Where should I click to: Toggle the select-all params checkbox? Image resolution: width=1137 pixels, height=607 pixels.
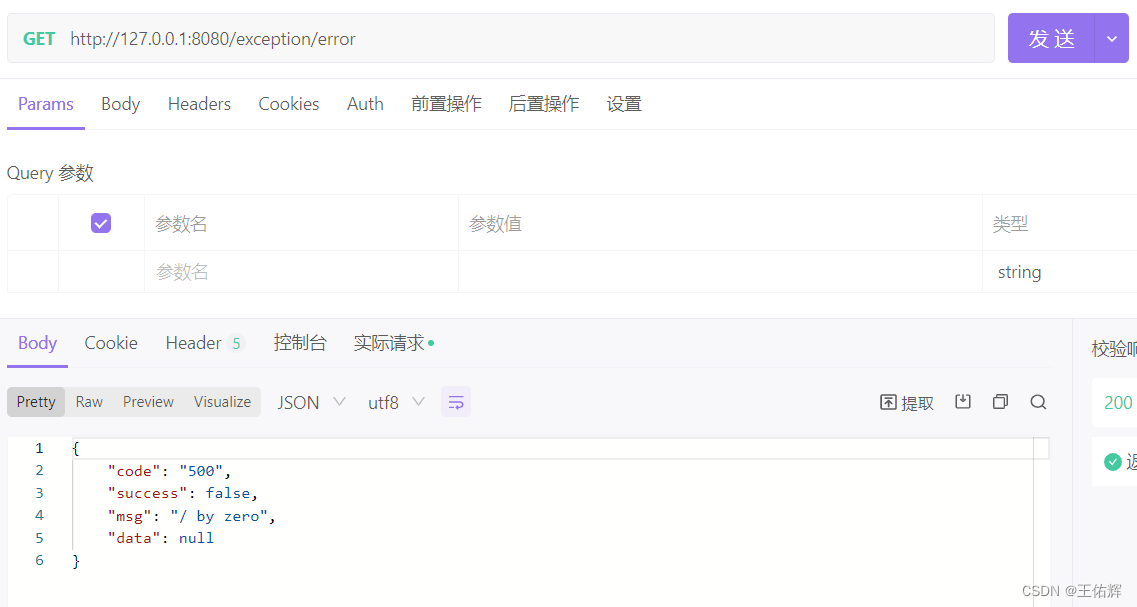pos(101,223)
